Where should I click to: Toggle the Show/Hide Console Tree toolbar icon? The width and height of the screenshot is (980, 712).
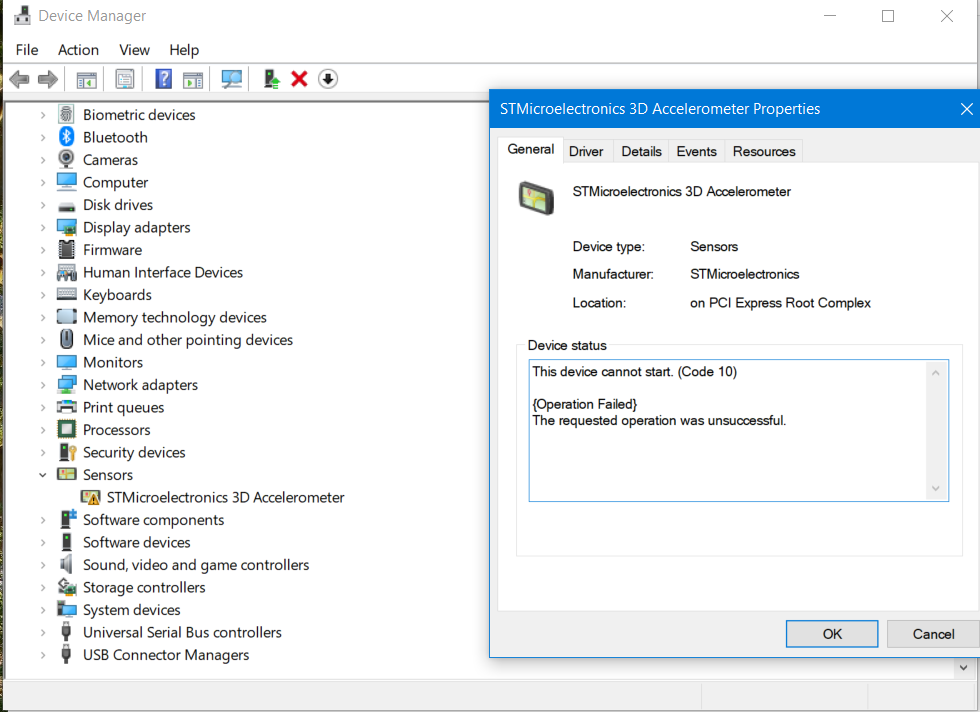pos(86,79)
